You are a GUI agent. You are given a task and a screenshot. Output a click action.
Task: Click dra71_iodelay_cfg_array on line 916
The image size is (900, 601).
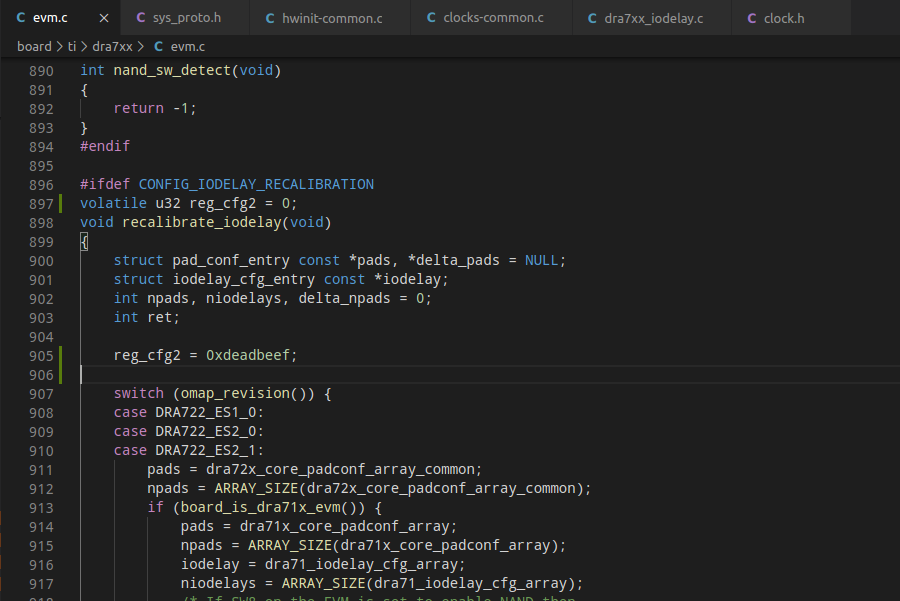coord(362,564)
